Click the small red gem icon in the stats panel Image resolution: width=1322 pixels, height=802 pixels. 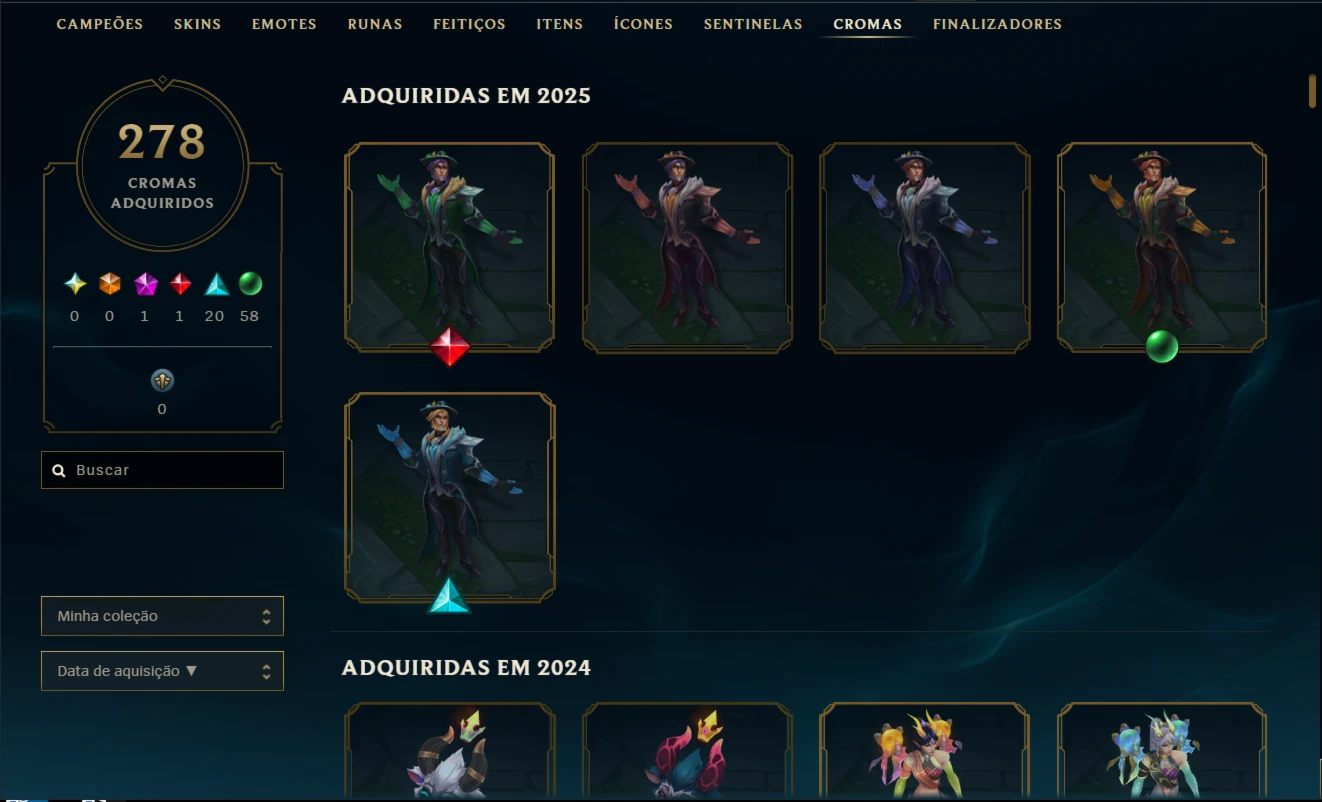tap(180, 284)
